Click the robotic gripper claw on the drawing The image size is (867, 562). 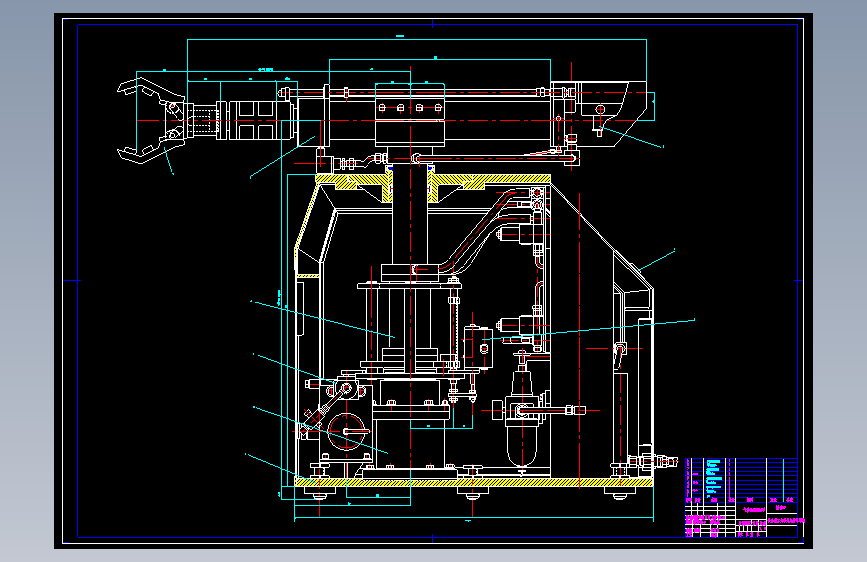coord(152,121)
